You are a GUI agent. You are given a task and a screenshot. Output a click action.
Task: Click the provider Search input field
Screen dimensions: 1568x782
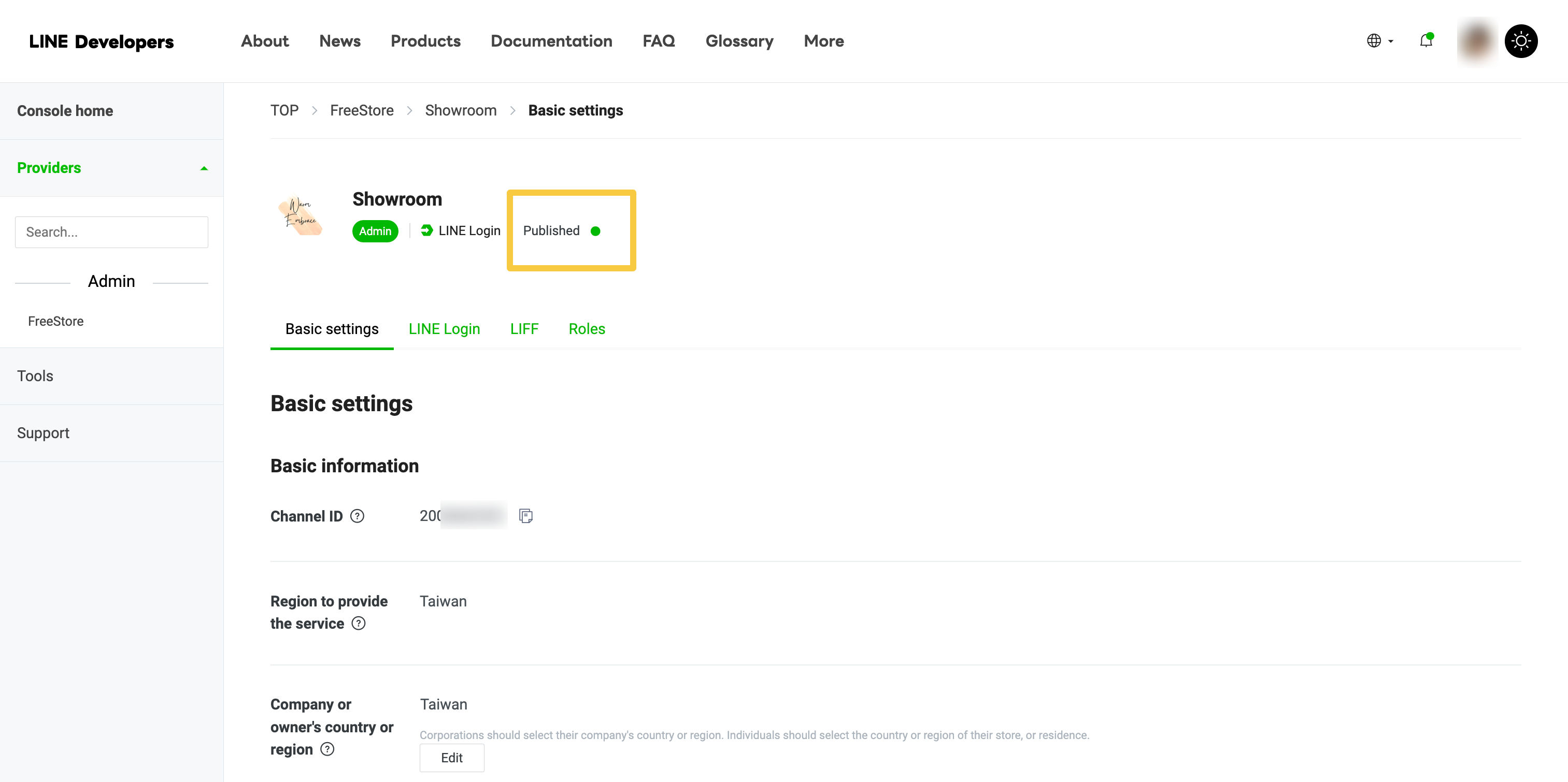click(x=111, y=232)
